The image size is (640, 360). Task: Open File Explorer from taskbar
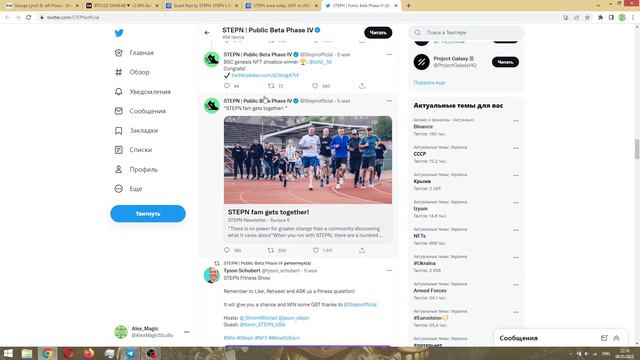pyautogui.click(x=27, y=353)
